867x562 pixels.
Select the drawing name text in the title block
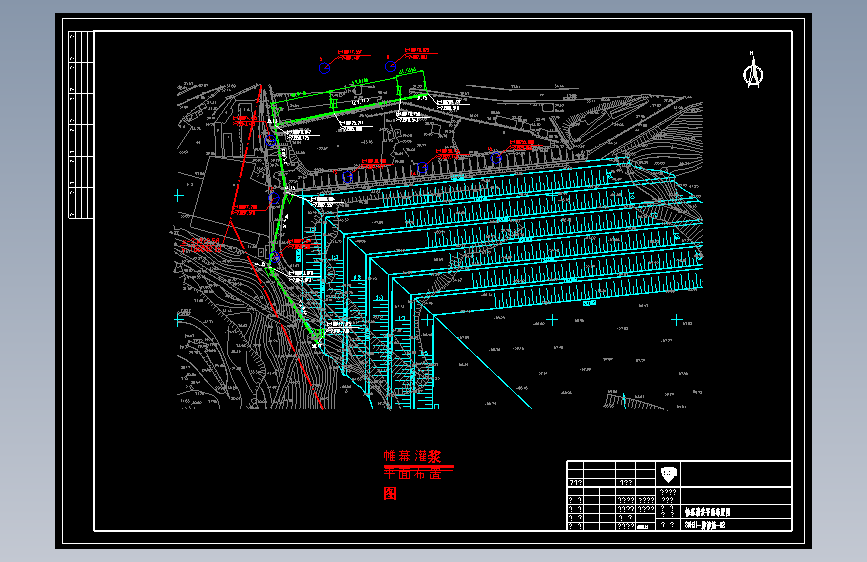pyautogui.click(x=707, y=512)
